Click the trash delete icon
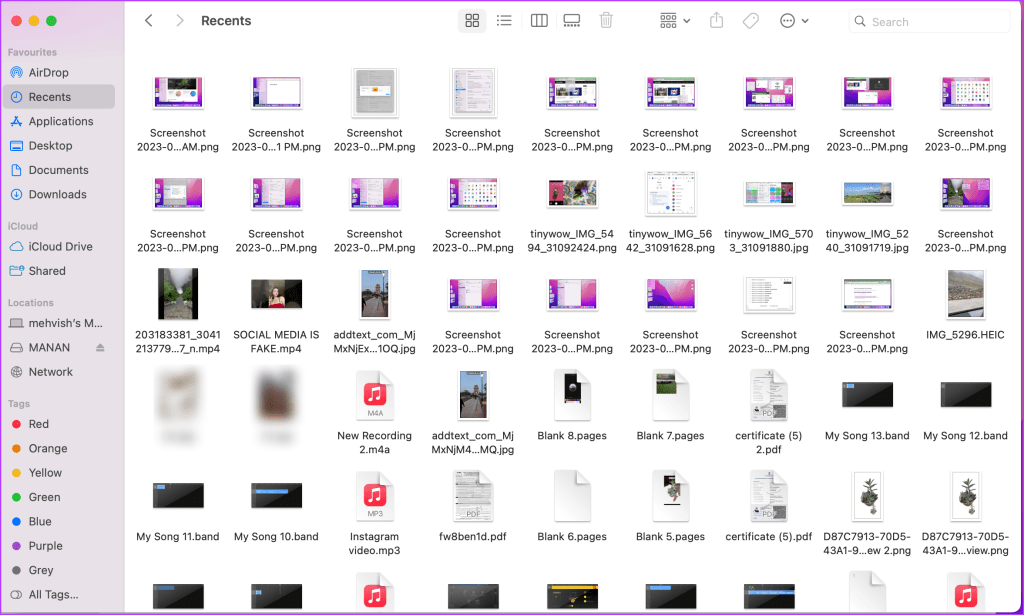The height and width of the screenshot is (615, 1024). (x=606, y=21)
